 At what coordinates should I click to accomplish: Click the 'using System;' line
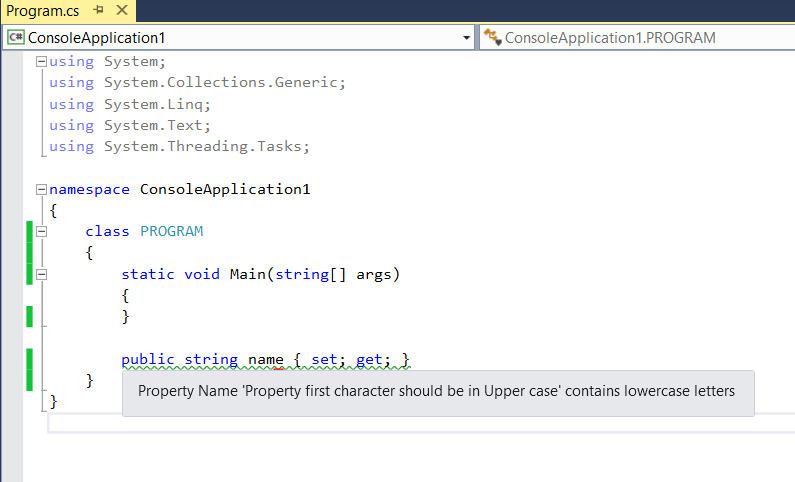pyautogui.click(x=107, y=61)
